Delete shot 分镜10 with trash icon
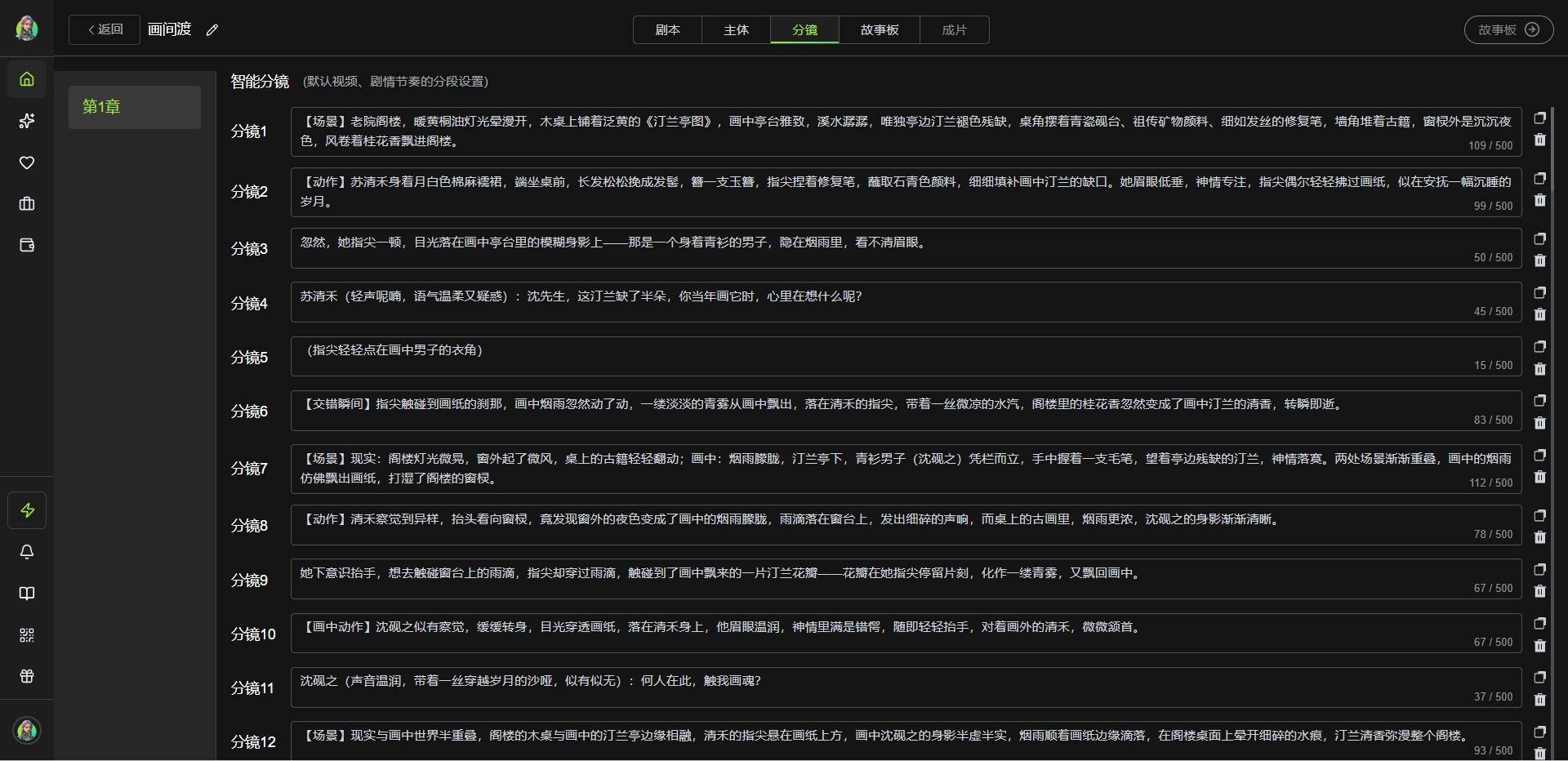Viewport: 1568px width, 761px height. [x=1539, y=646]
